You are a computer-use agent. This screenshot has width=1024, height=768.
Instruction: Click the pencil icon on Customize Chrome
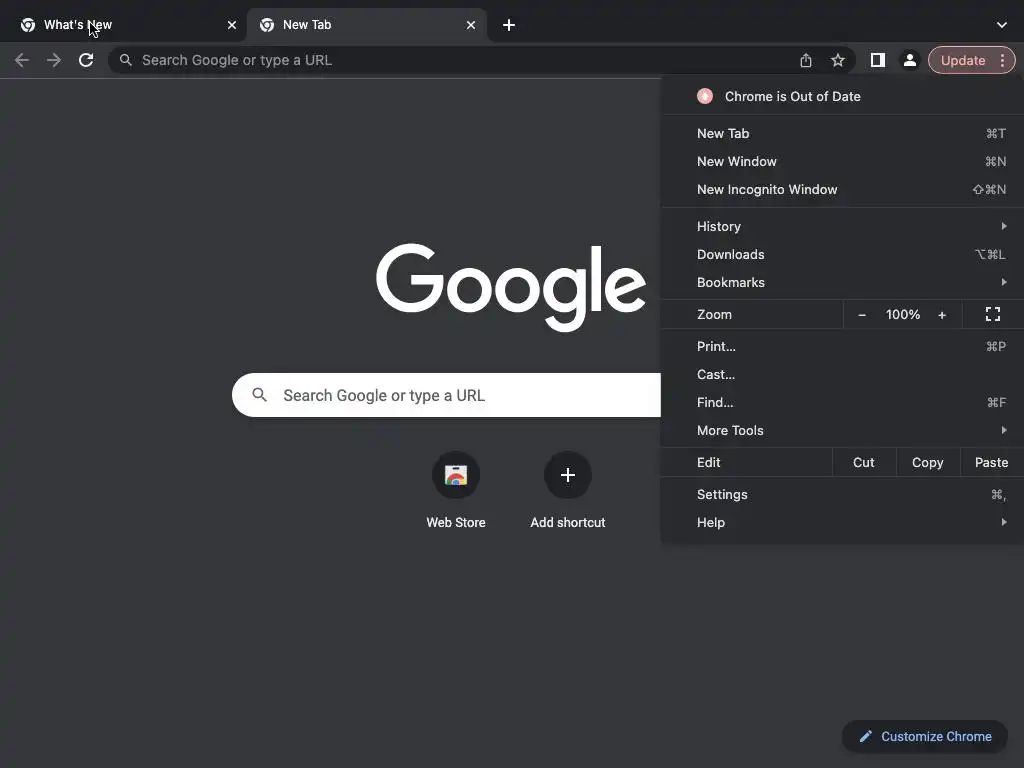tap(865, 737)
